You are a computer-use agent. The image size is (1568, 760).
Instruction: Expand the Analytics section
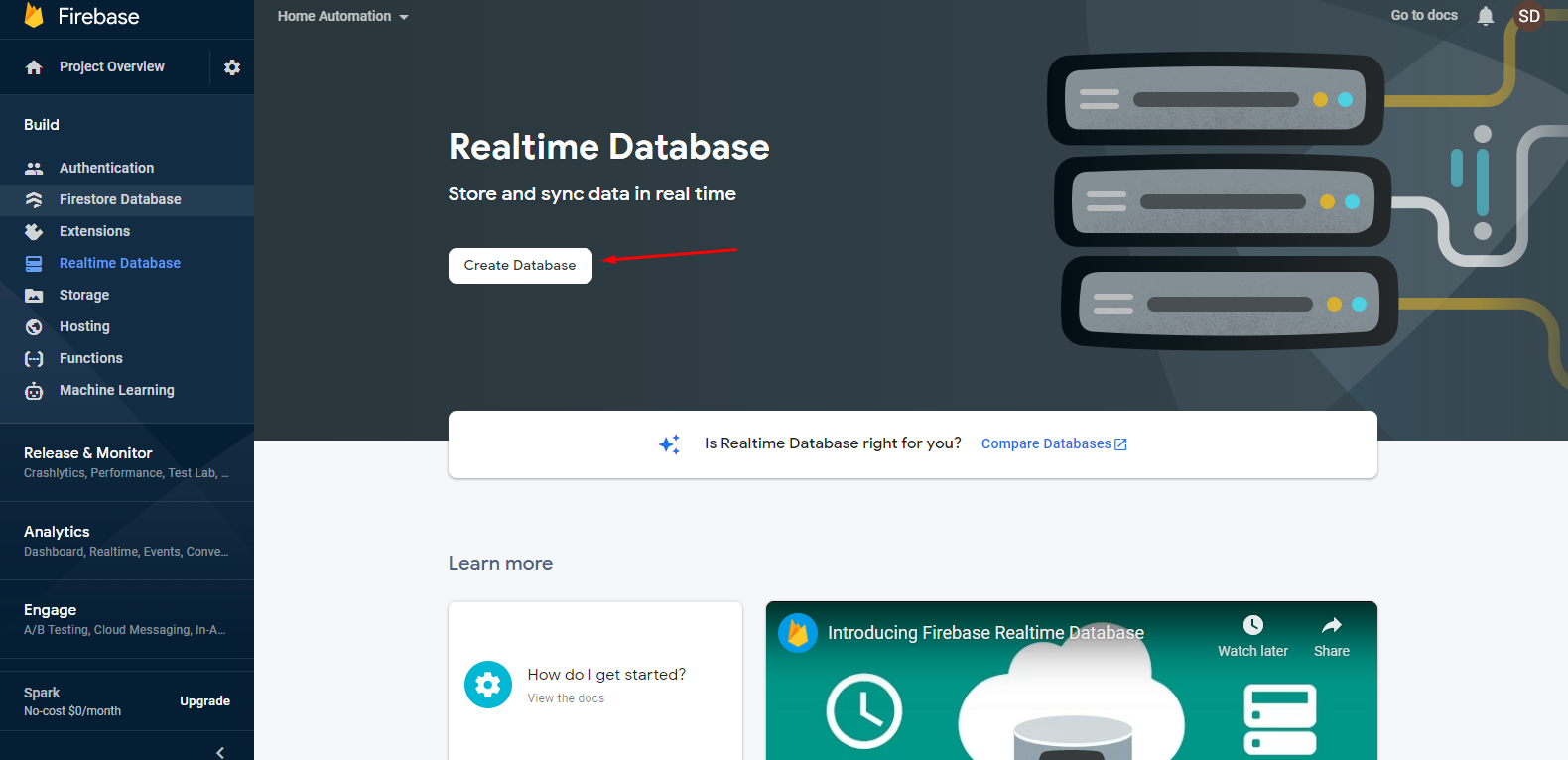tap(127, 541)
